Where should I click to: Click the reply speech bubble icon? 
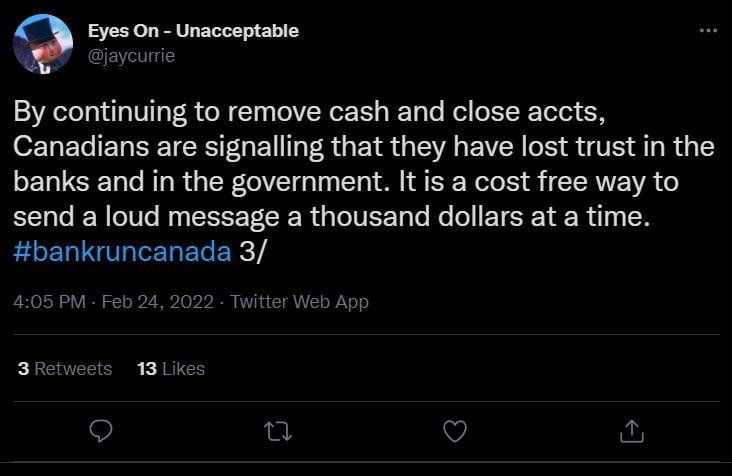tap(101, 431)
